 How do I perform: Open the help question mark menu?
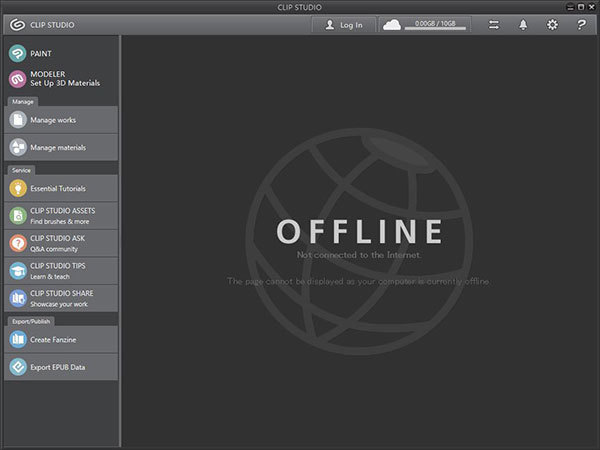click(x=581, y=24)
